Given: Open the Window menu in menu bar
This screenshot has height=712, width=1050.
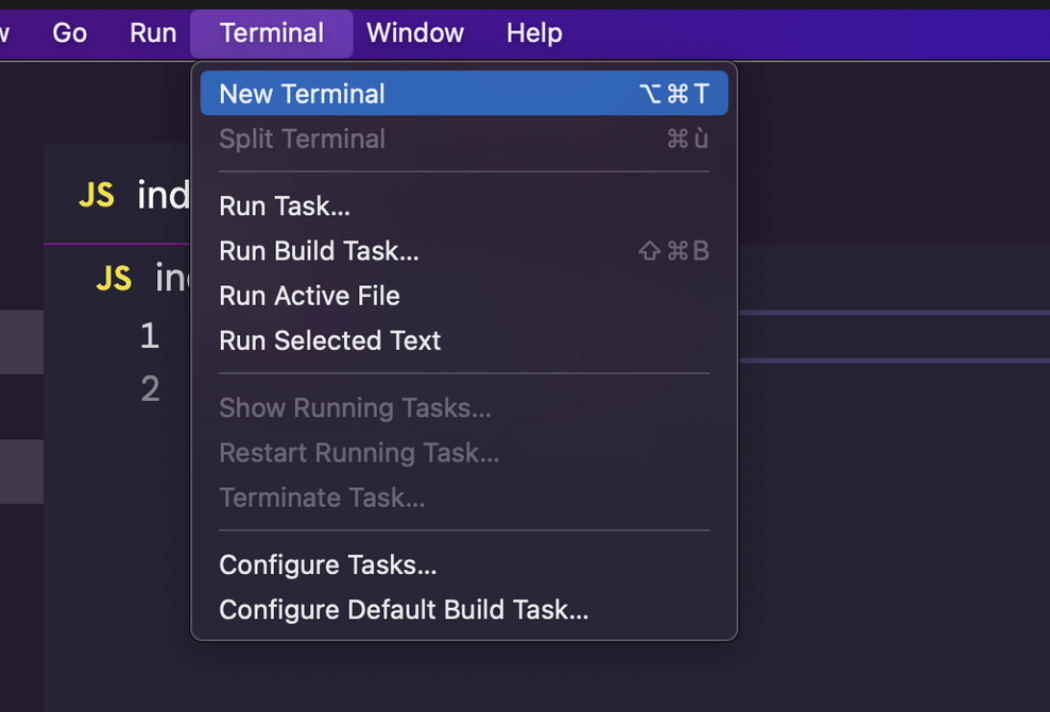Looking at the screenshot, I should pyautogui.click(x=415, y=33).
